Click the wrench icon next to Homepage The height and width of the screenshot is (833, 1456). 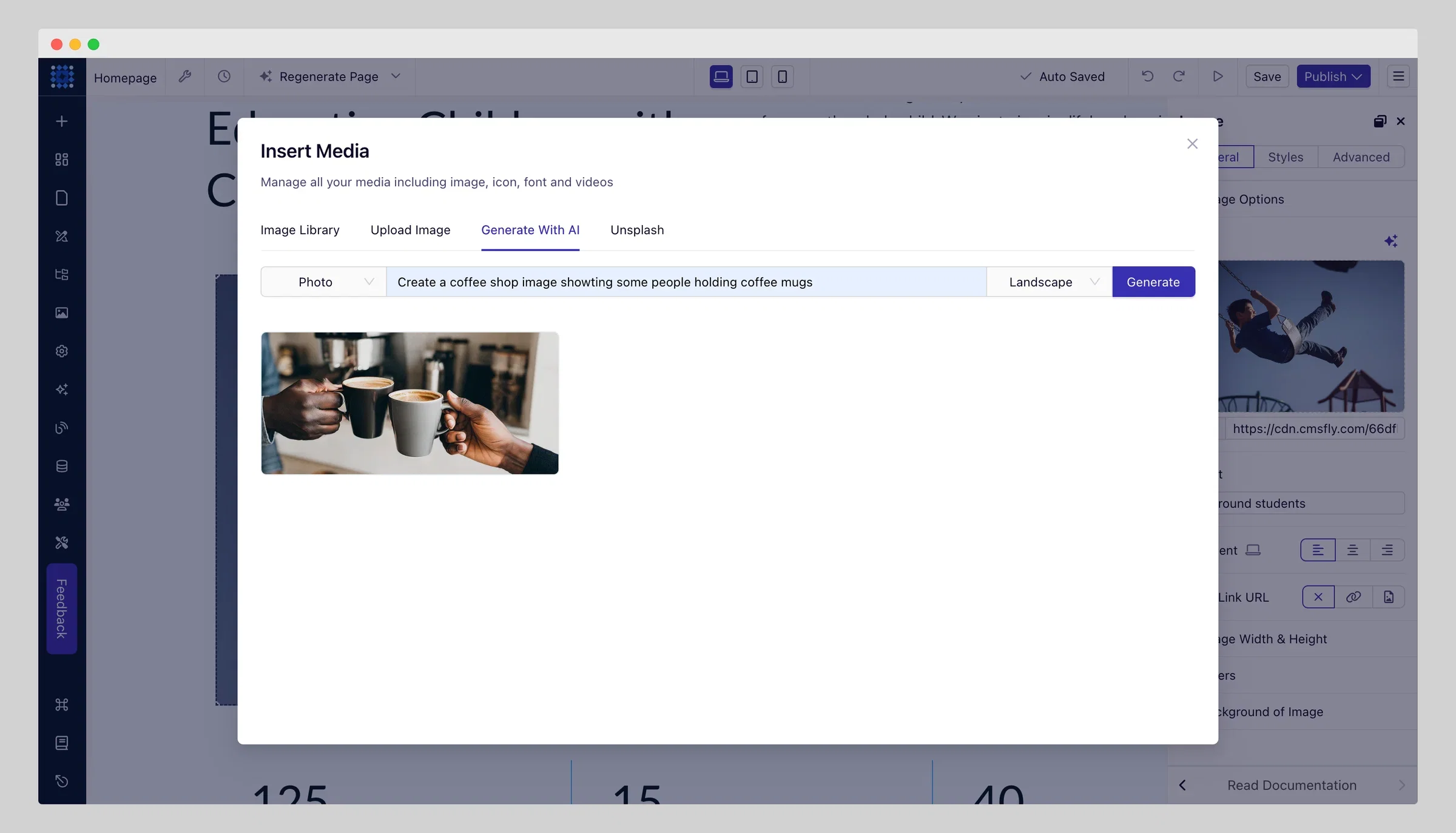click(185, 76)
